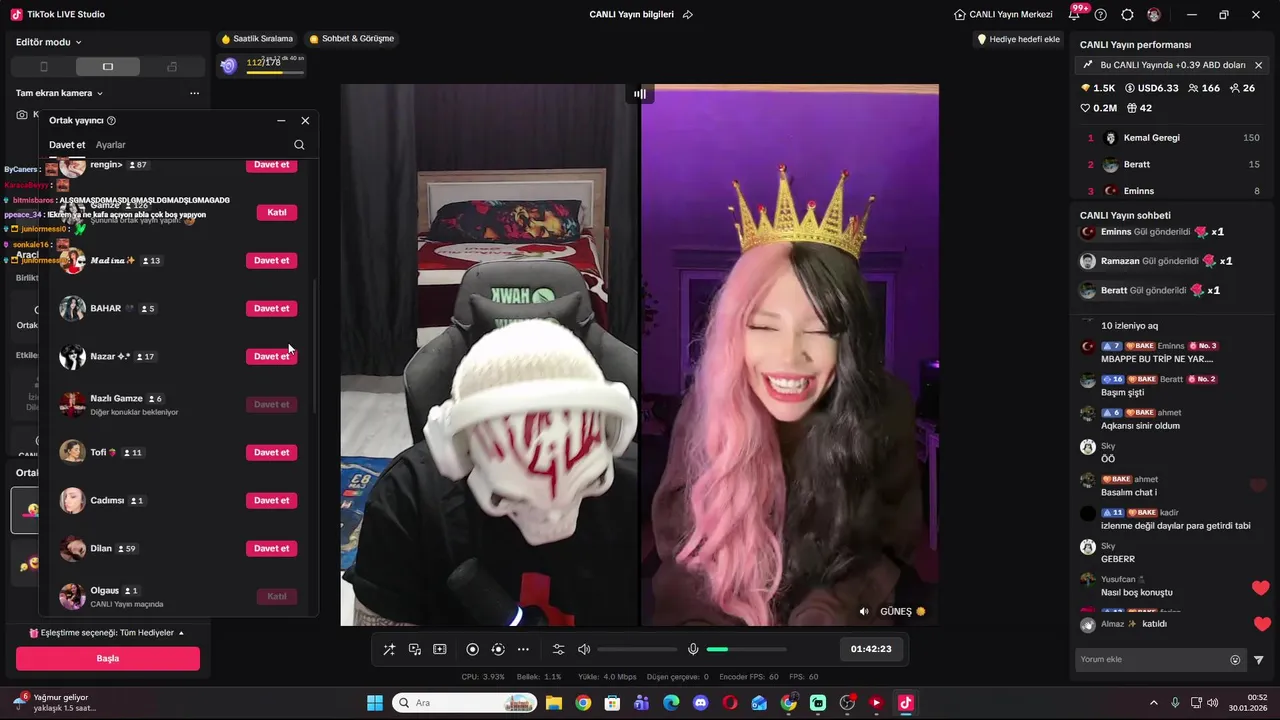Viewport: 1280px width, 720px height.
Task: Invite rengin with Davet et button
Action: coord(271,165)
